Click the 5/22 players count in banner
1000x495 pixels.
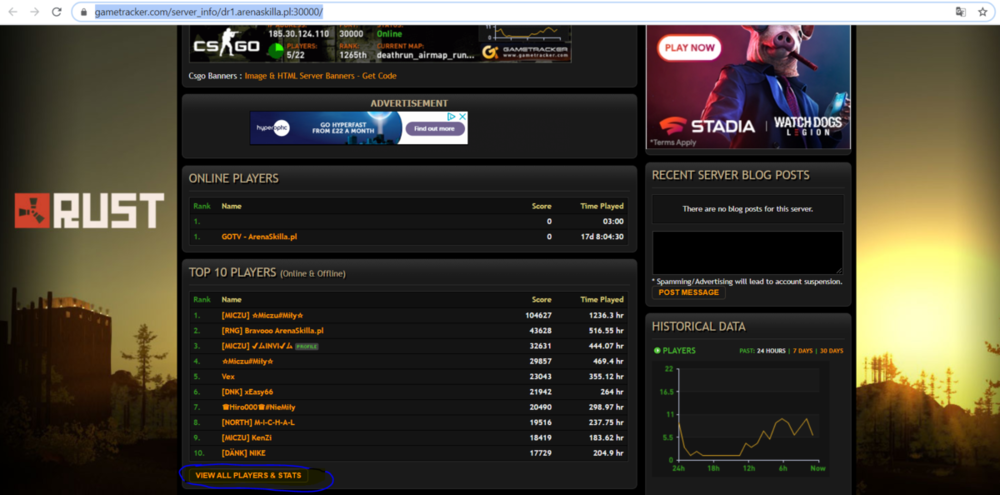coord(295,54)
